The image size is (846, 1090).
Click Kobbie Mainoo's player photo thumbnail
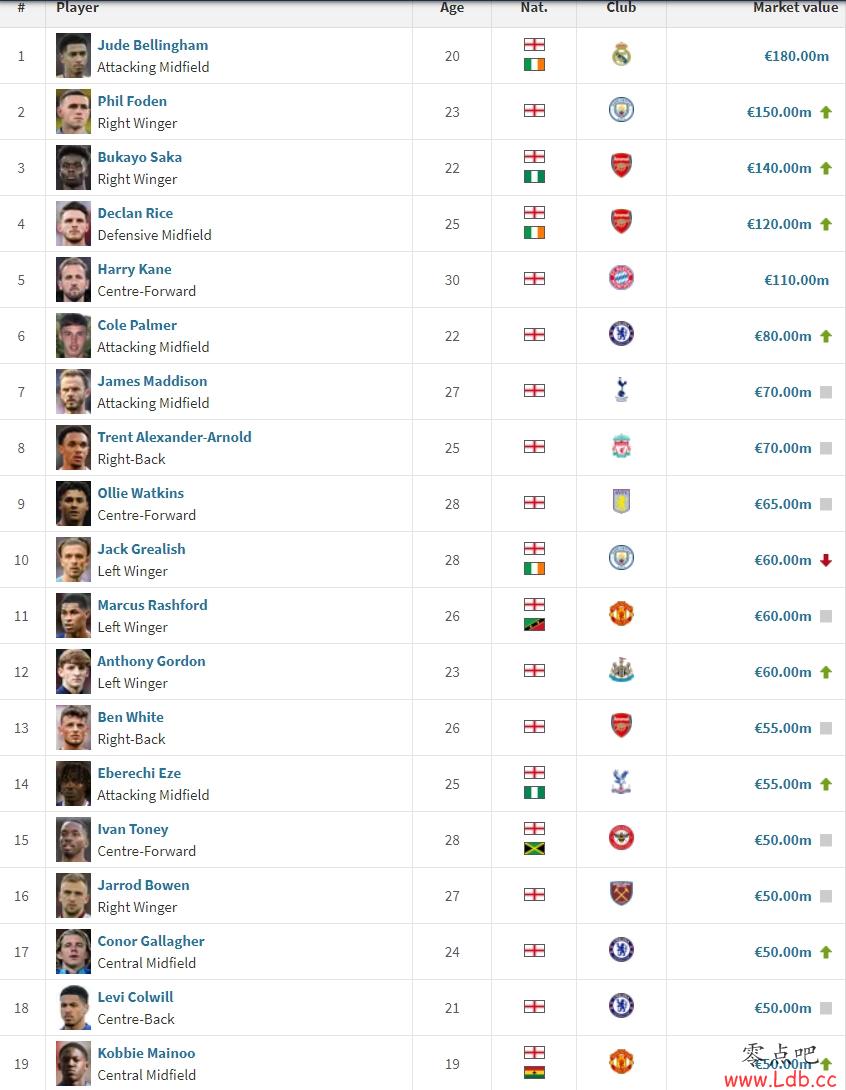[x=73, y=1063]
